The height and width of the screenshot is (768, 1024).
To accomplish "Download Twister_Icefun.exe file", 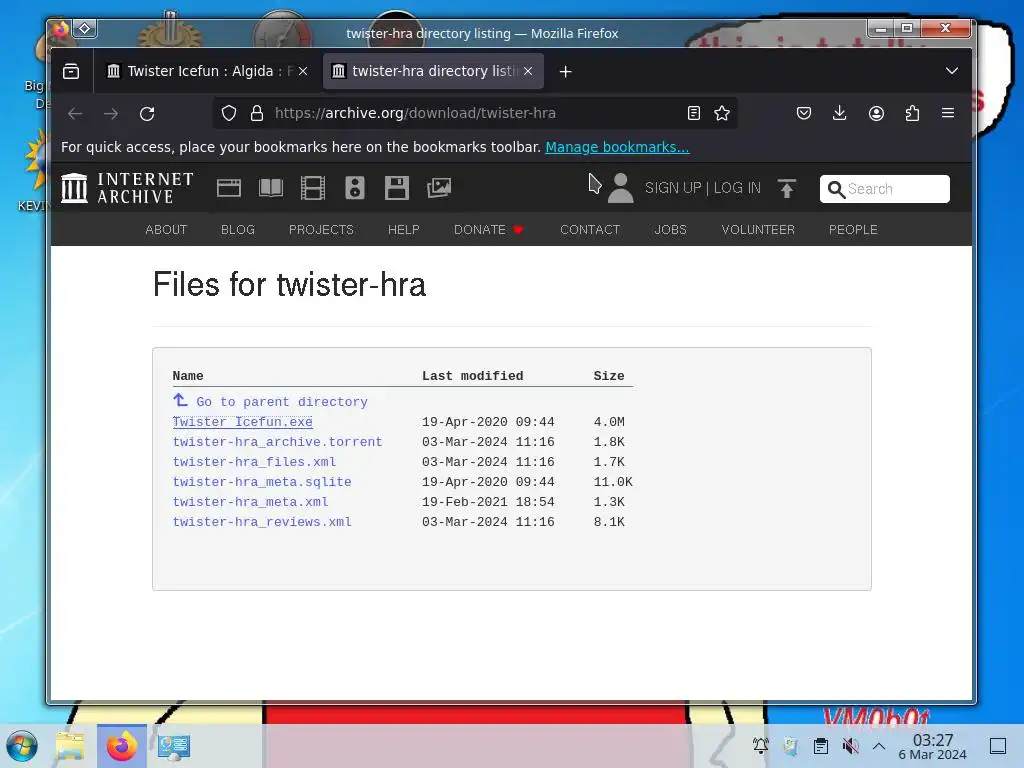I will coord(242,422).
